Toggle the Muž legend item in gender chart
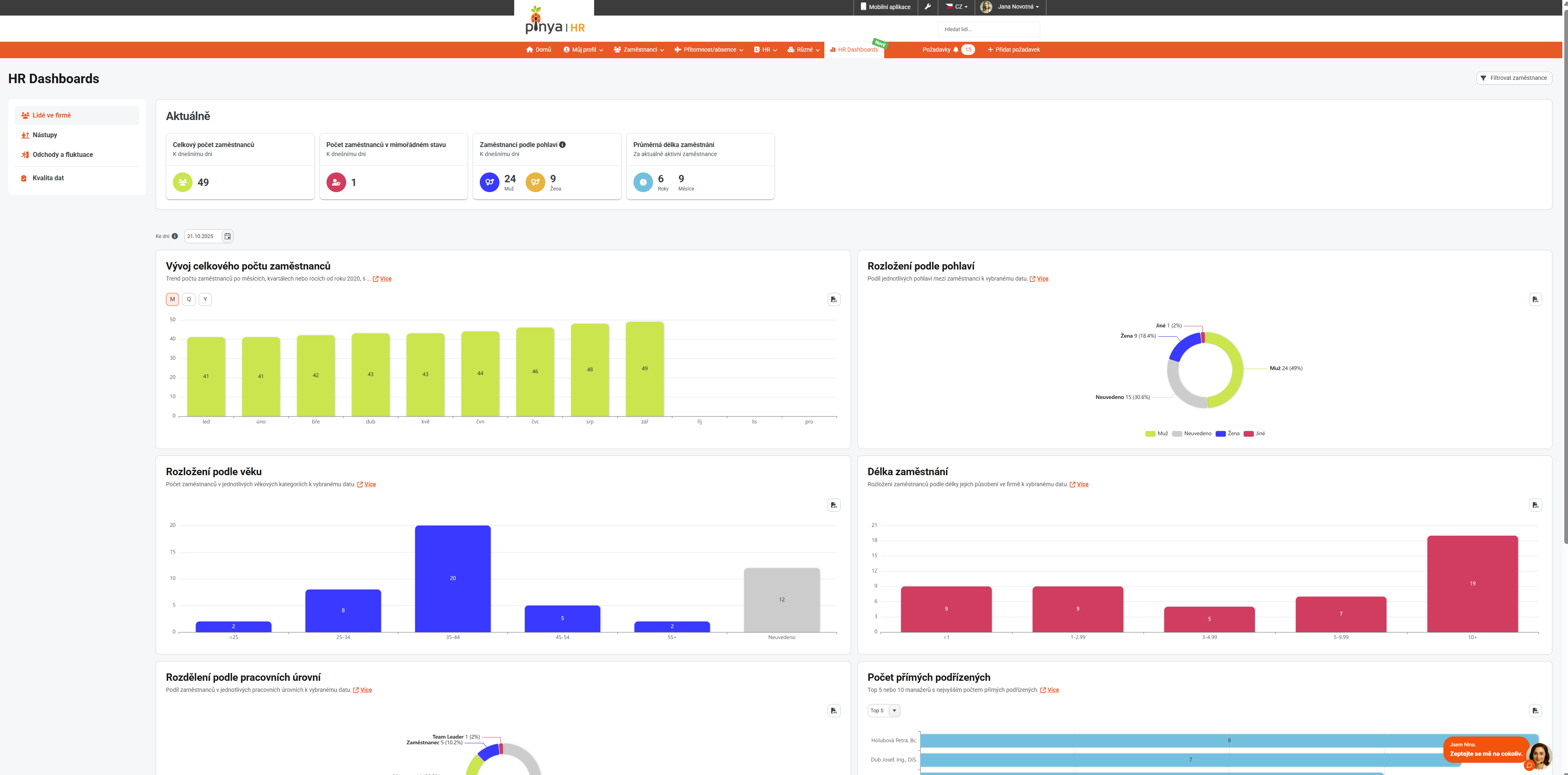Image resolution: width=1568 pixels, height=775 pixels. pos(1157,434)
